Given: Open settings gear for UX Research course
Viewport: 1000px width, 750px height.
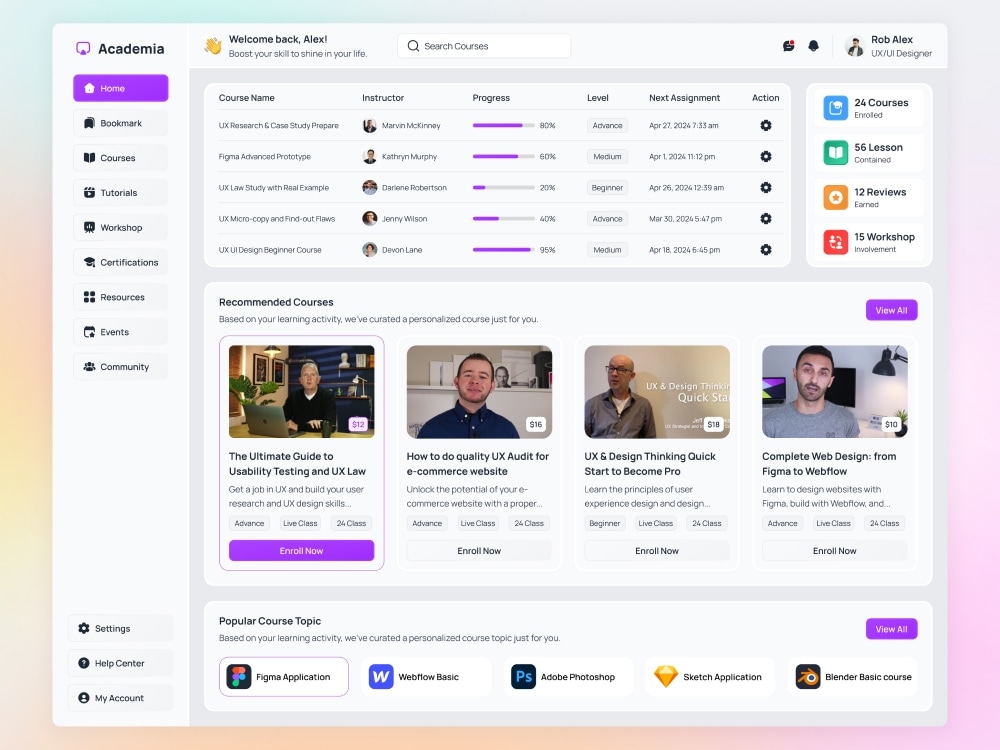Looking at the screenshot, I should pos(766,126).
